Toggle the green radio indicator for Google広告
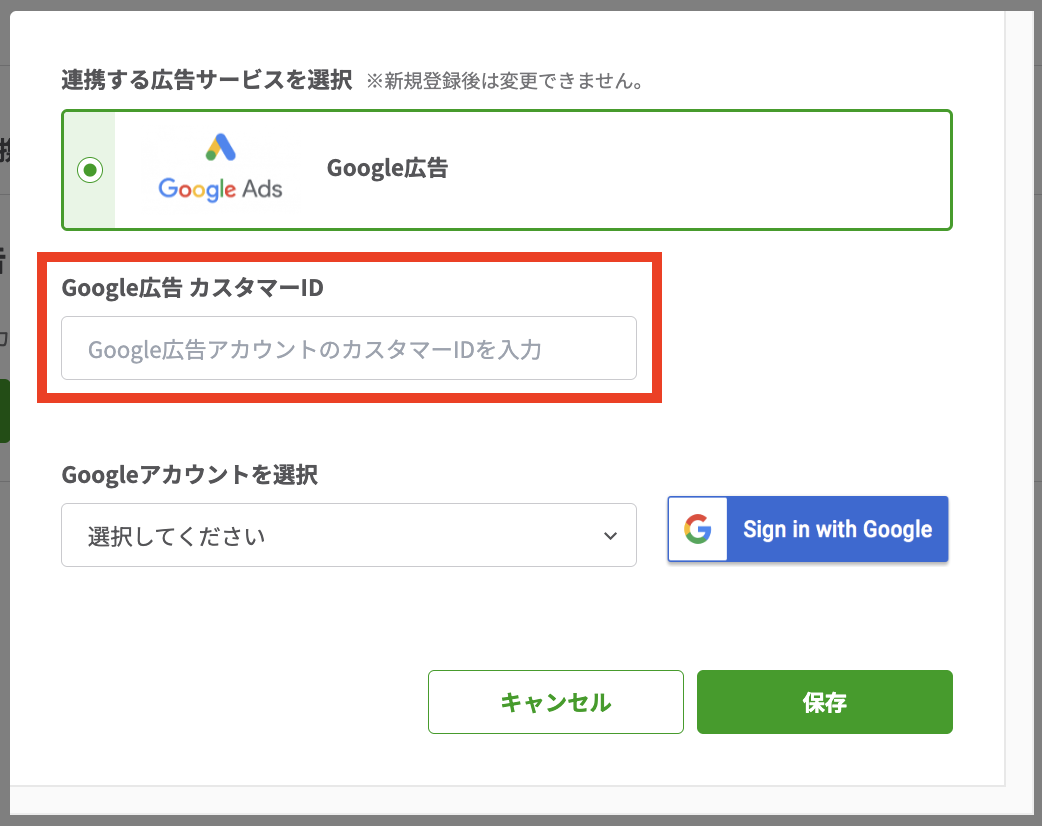Screen dimensions: 1042x826 90,170
